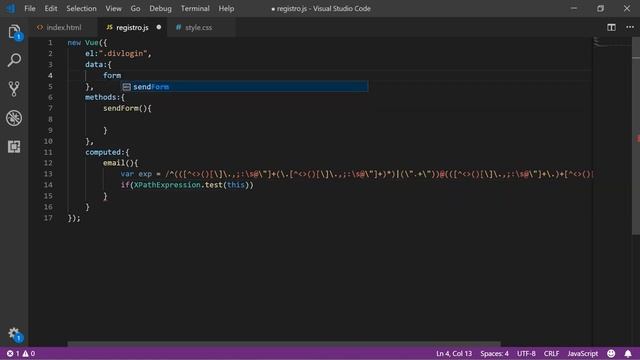
Task: Click the split editor icon
Action: (x=611, y=27)
